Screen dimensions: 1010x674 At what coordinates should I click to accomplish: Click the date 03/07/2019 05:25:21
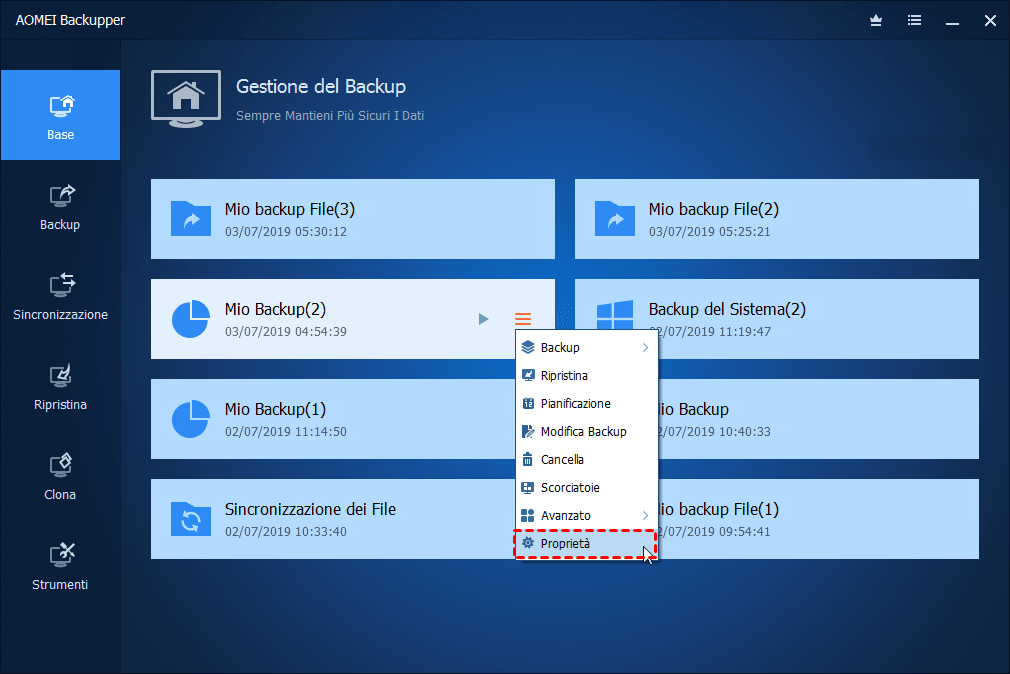709,232
